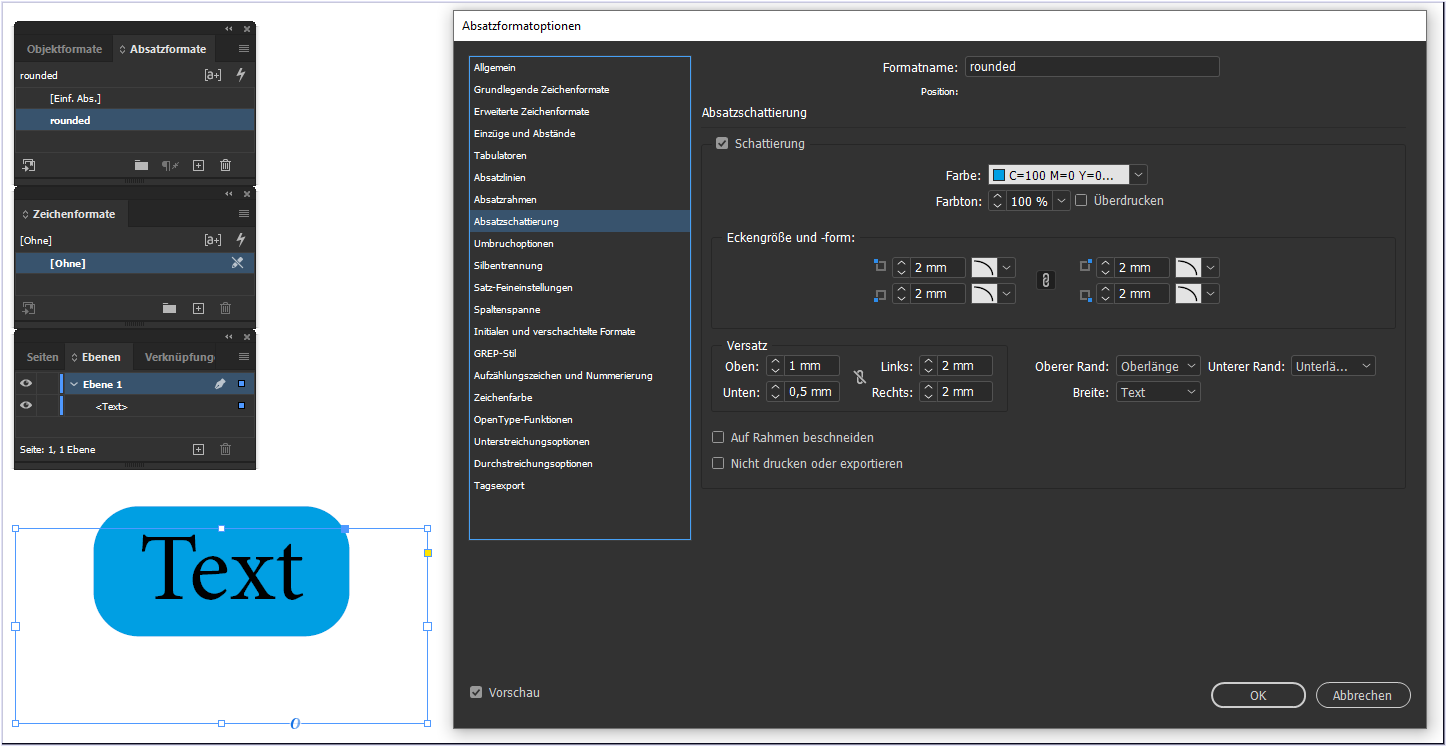
Task: Uncheck Auf Rahmen beschneiden
Action: pos(717,437)
